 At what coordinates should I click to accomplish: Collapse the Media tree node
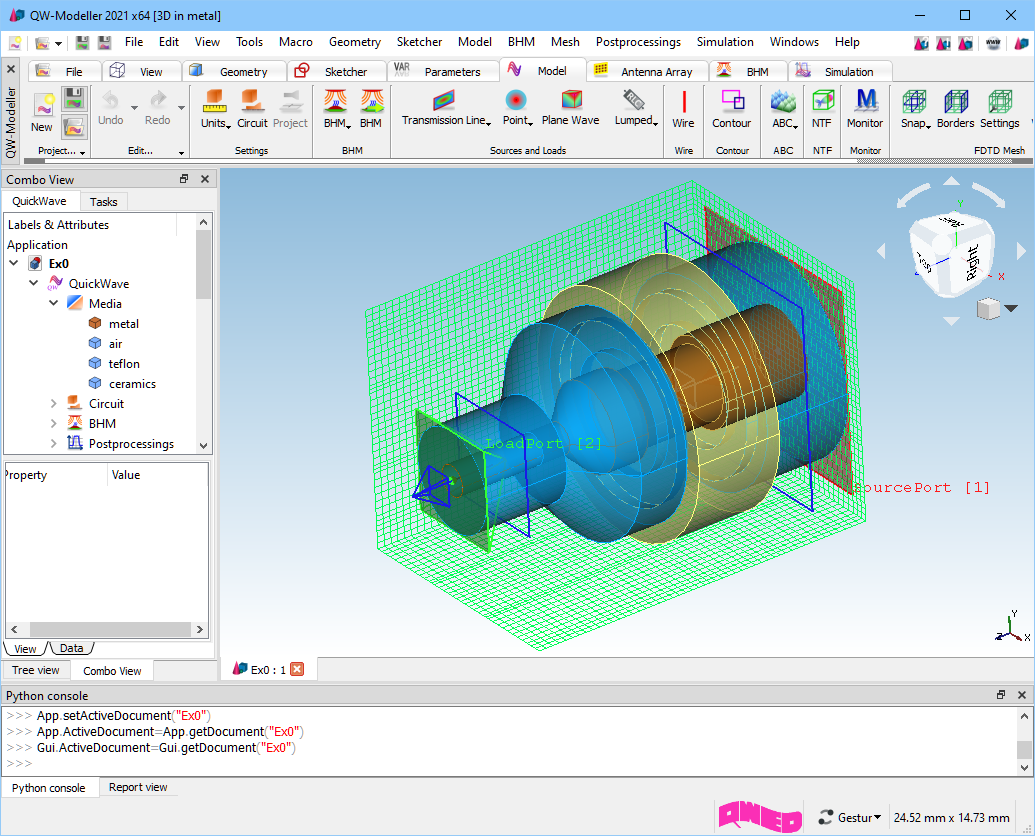54,304
